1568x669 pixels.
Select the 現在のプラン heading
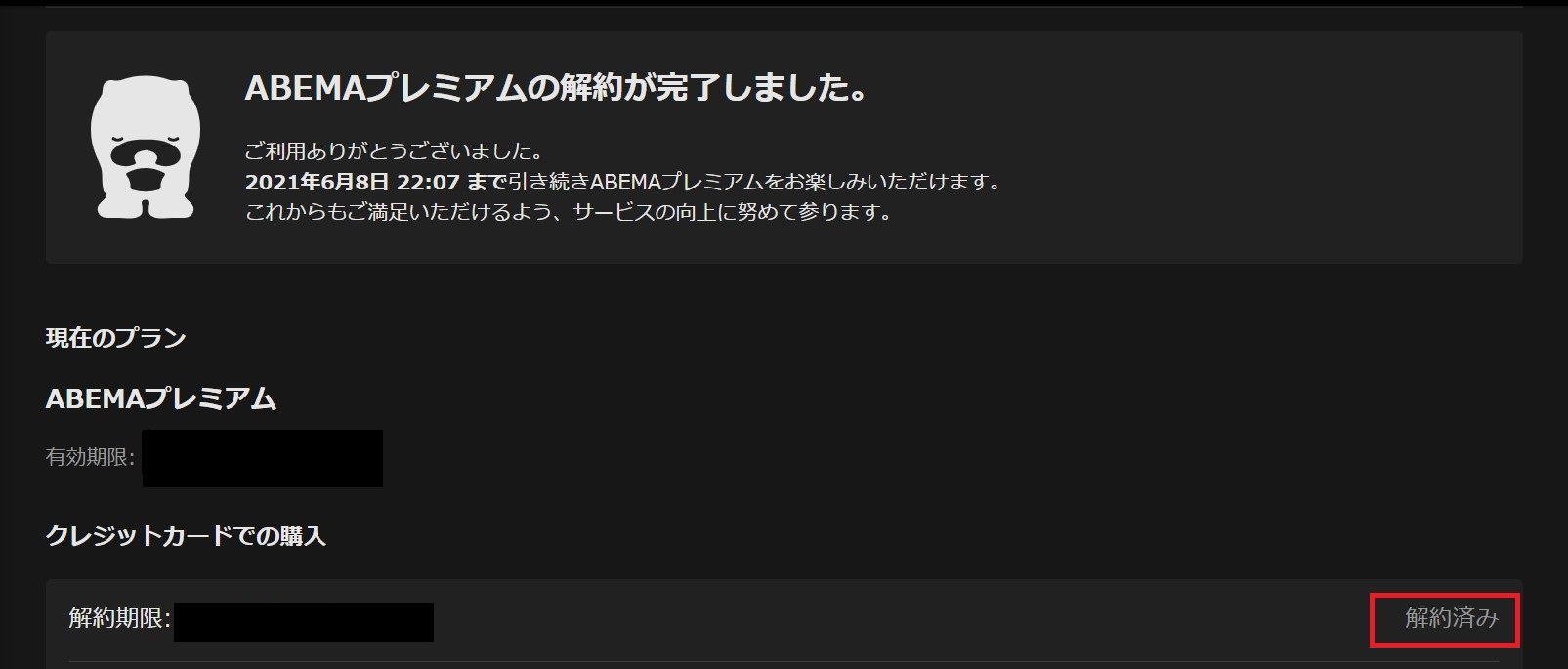point(115,338)
